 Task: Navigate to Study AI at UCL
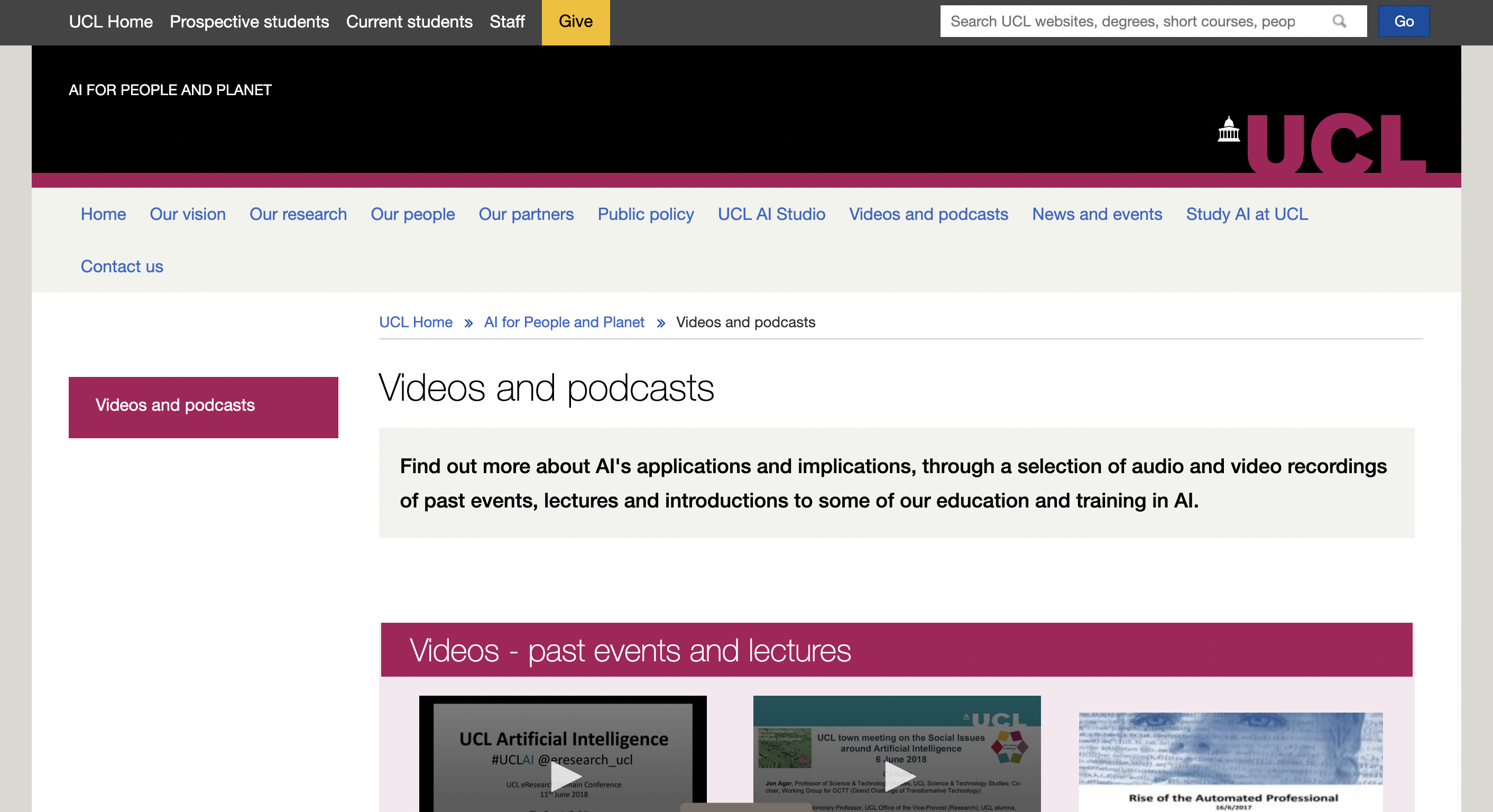coord(1247,215)
